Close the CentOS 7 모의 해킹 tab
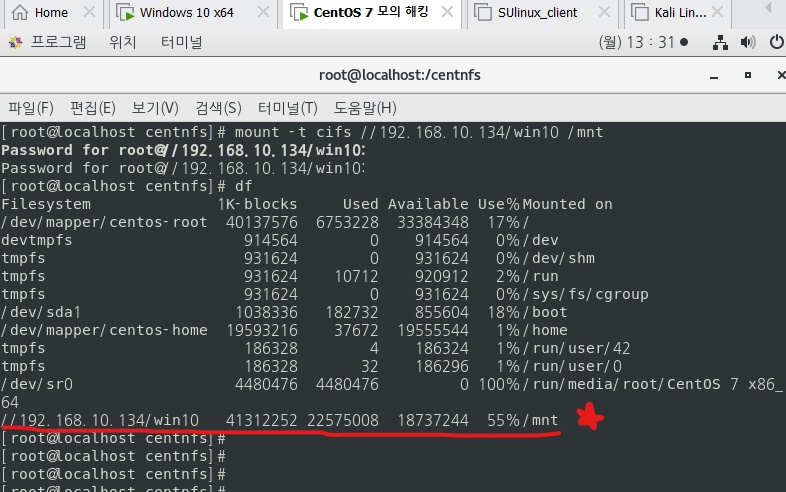Screen dimensions: 786x492 click(447, 12)
